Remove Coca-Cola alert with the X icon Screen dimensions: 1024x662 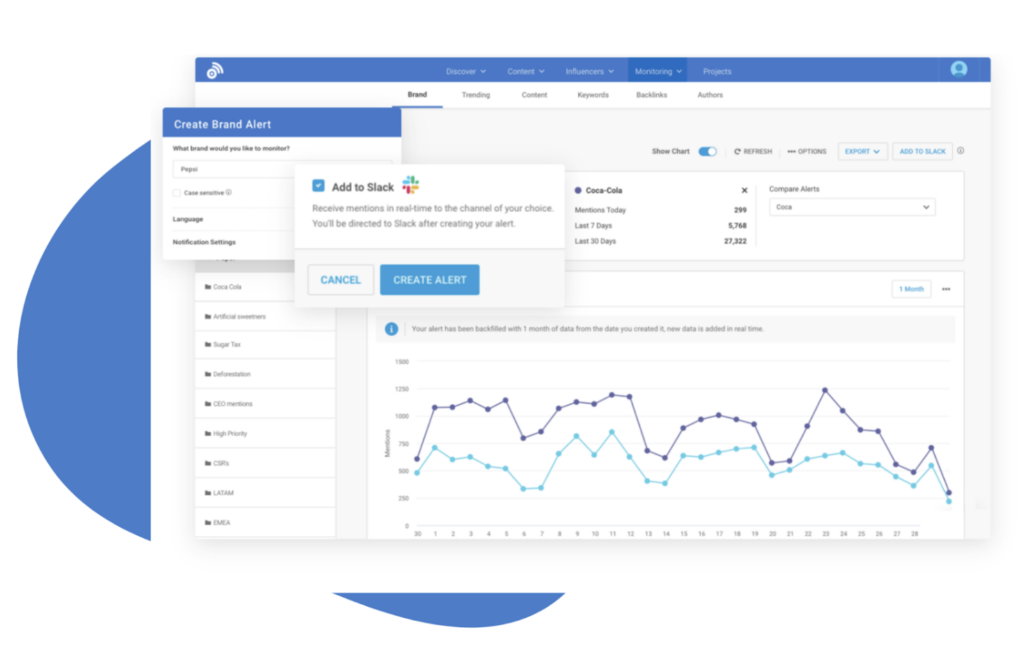(x=744, y=191)
